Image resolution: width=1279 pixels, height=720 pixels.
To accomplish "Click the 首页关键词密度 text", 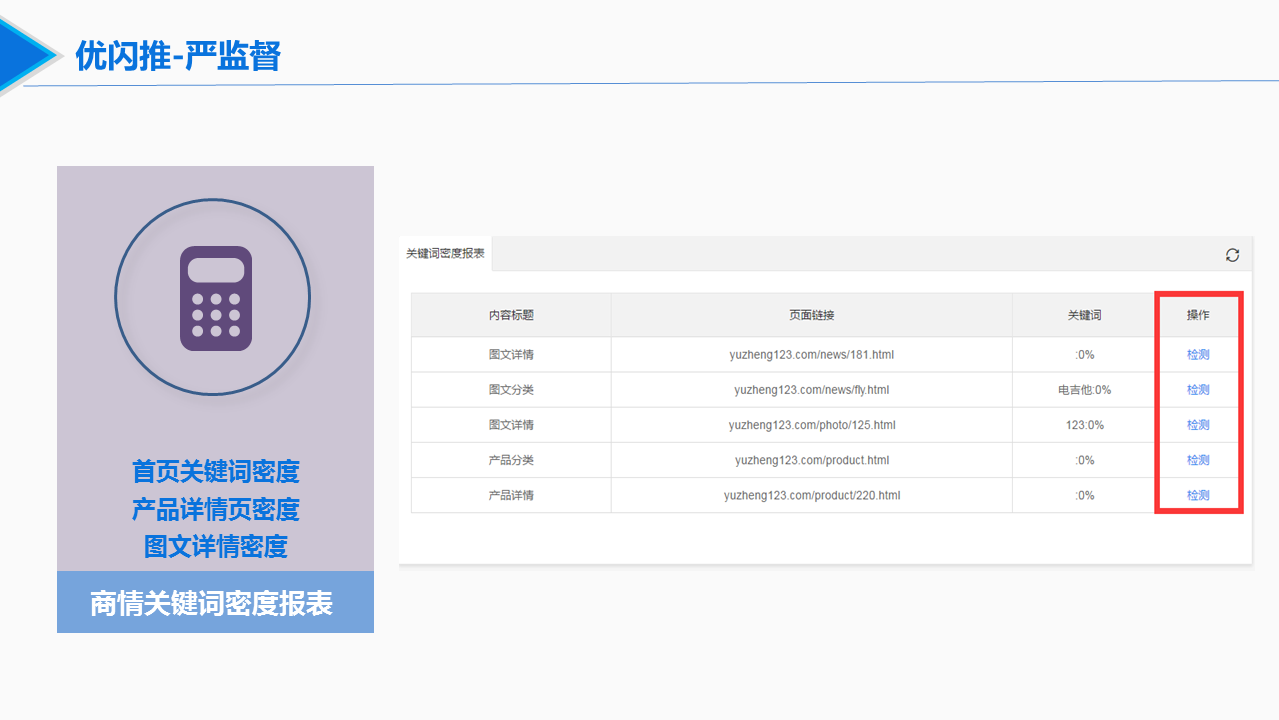I will tap(216, 471).
